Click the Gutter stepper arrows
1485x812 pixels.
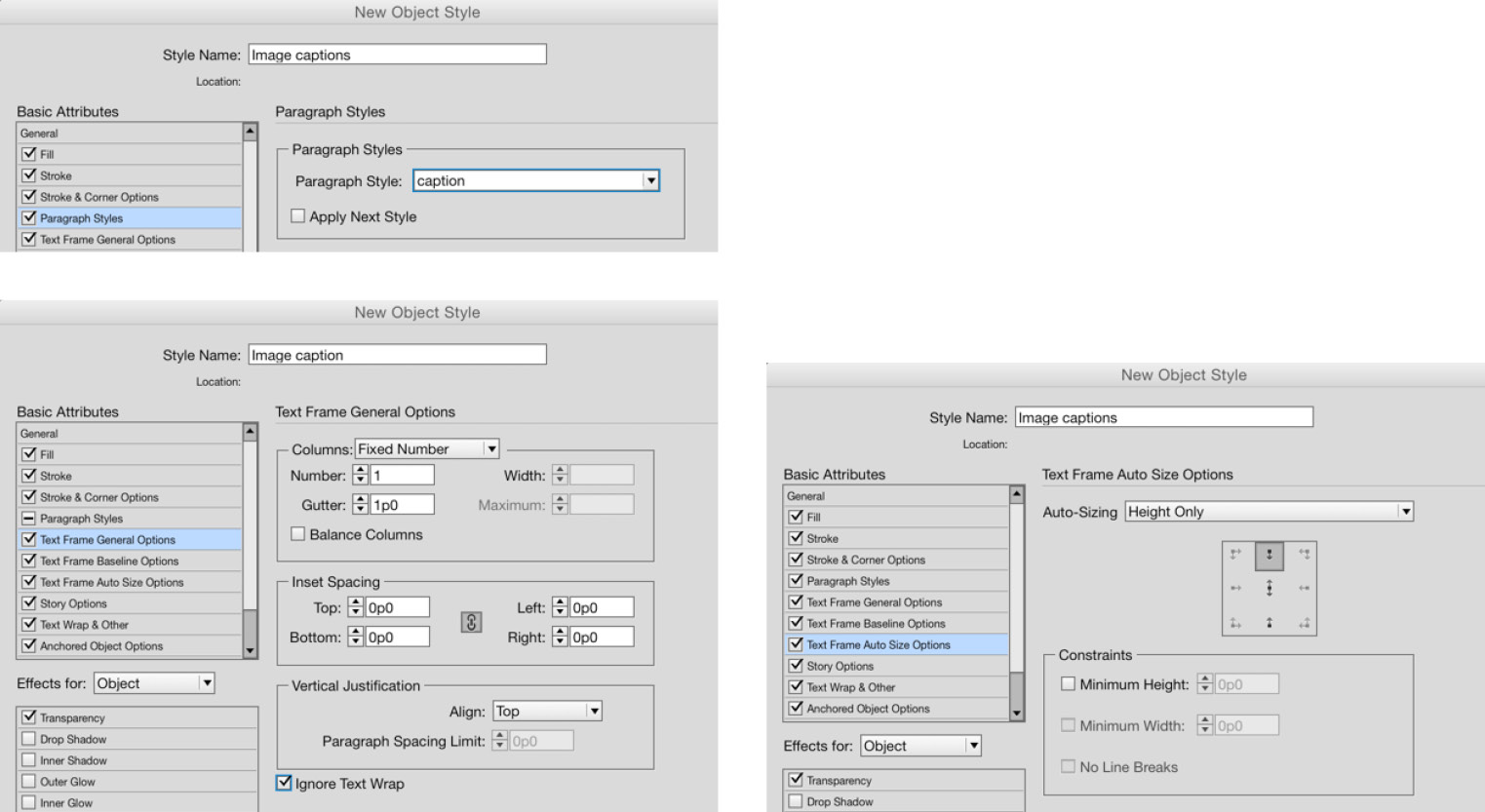click(361, 505)
